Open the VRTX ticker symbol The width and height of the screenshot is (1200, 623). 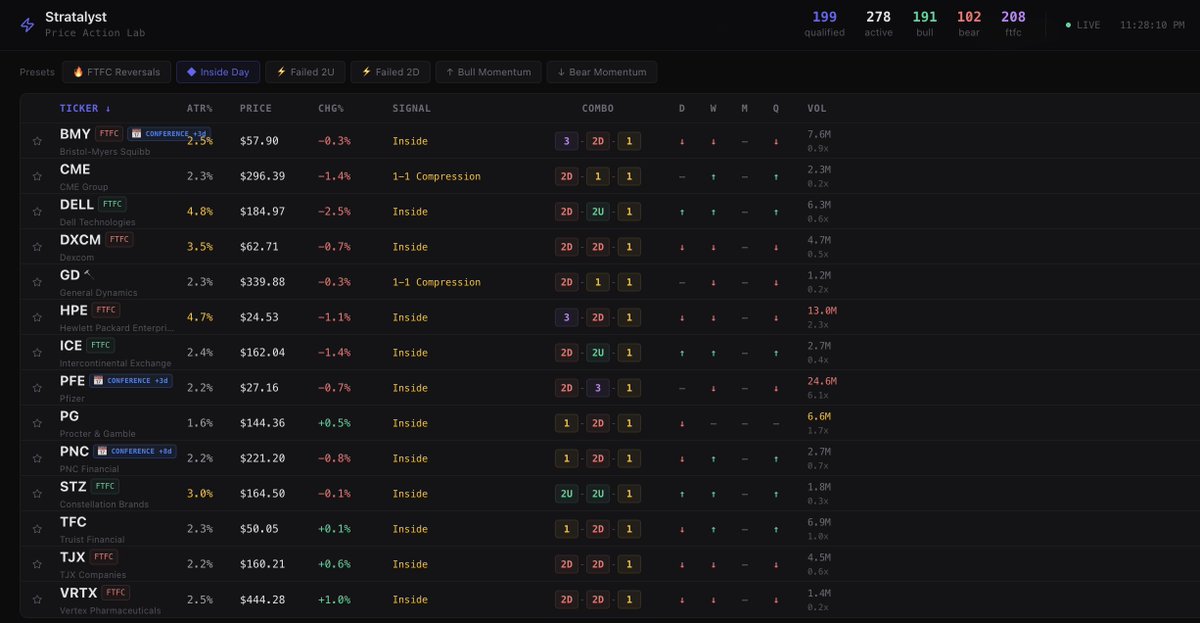(x=79, y=592)
